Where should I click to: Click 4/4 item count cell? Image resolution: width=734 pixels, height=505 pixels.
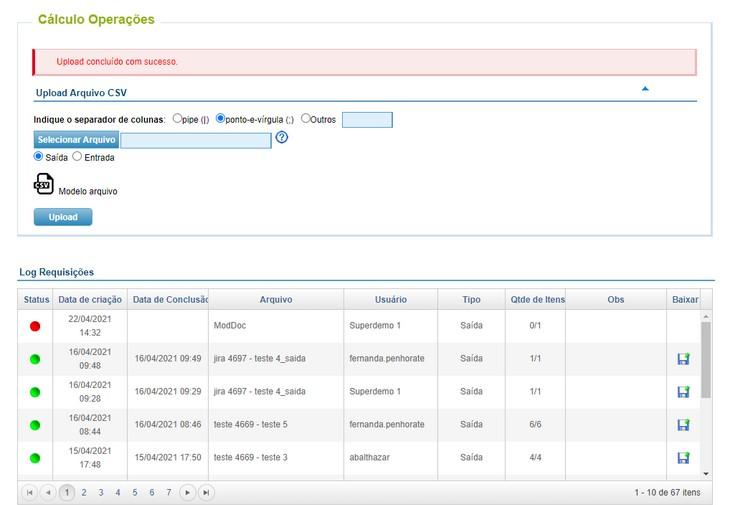[x=536, y=457]
